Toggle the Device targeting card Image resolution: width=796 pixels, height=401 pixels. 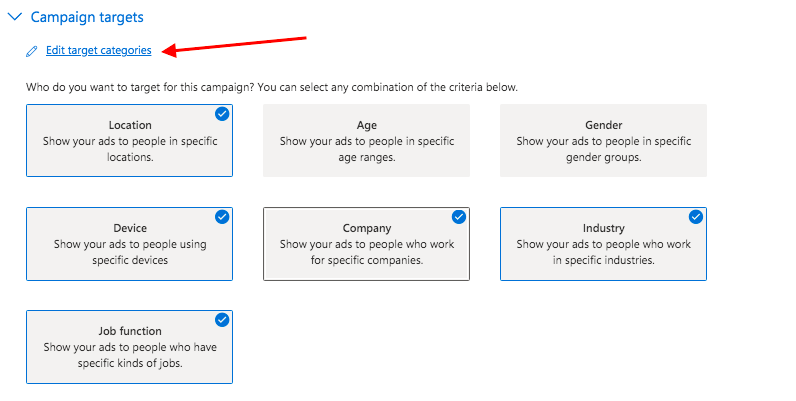pyautogui.click(x=129, y=244)
